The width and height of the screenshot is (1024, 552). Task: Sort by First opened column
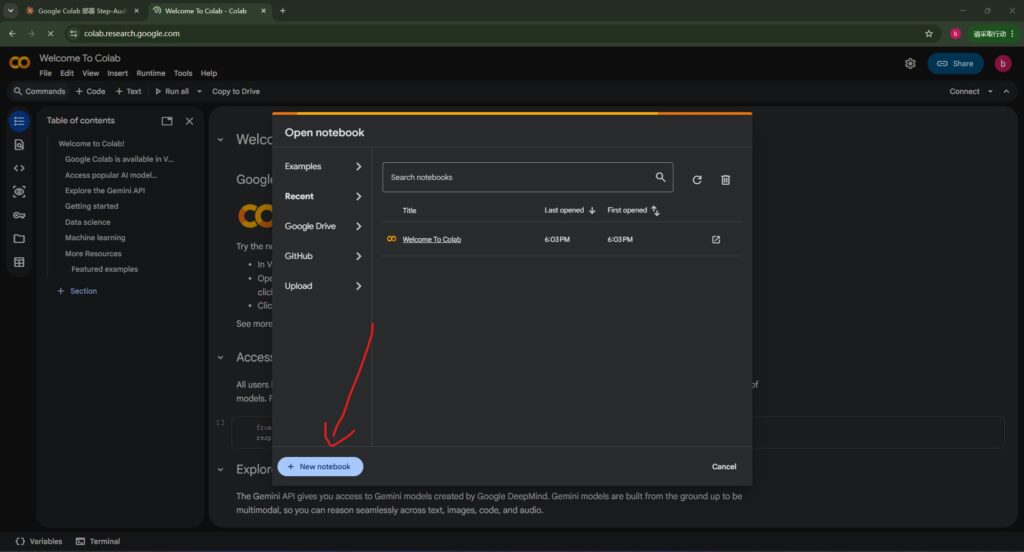point(633,210)
